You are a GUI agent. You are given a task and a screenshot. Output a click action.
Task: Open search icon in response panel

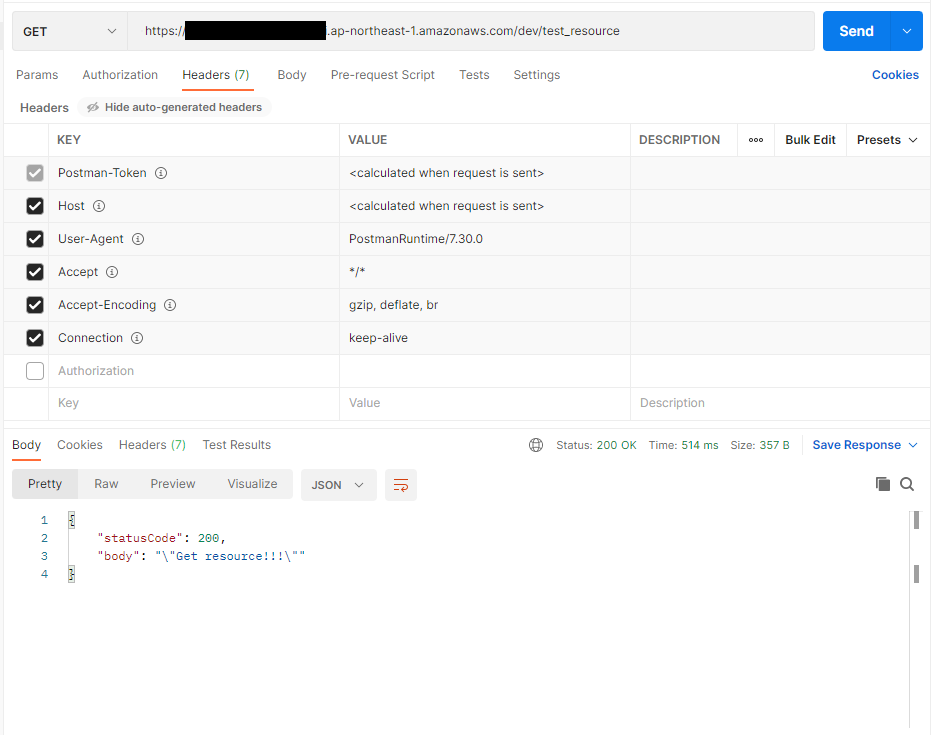907,484
